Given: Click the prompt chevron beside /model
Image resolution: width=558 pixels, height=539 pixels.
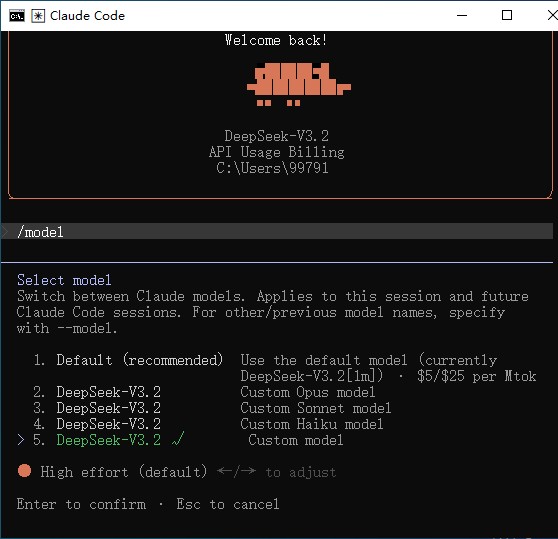Looking at the screenshot, I should click(4, 232).
